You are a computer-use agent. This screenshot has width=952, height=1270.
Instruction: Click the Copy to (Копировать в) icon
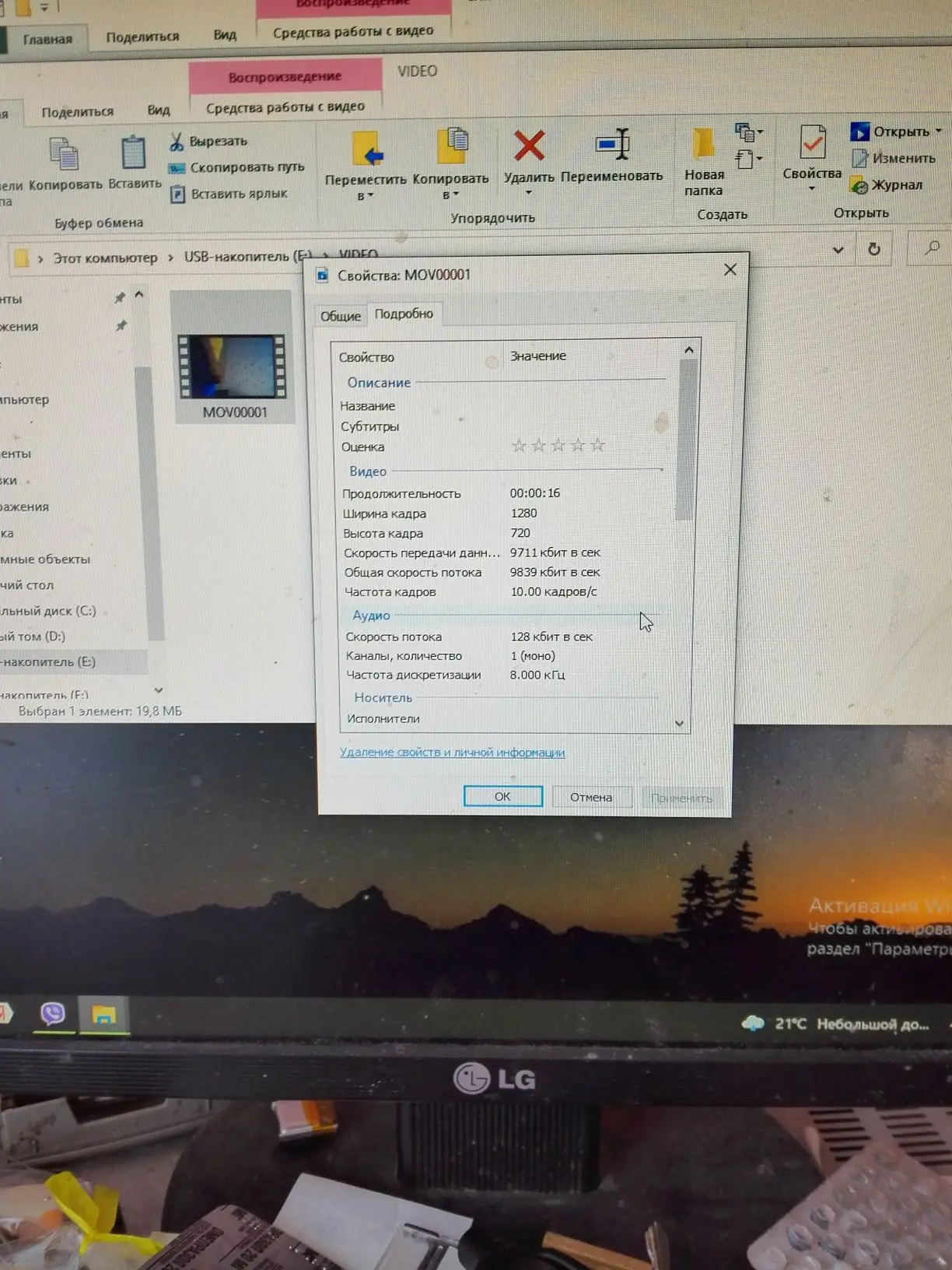tap(452, 147)
